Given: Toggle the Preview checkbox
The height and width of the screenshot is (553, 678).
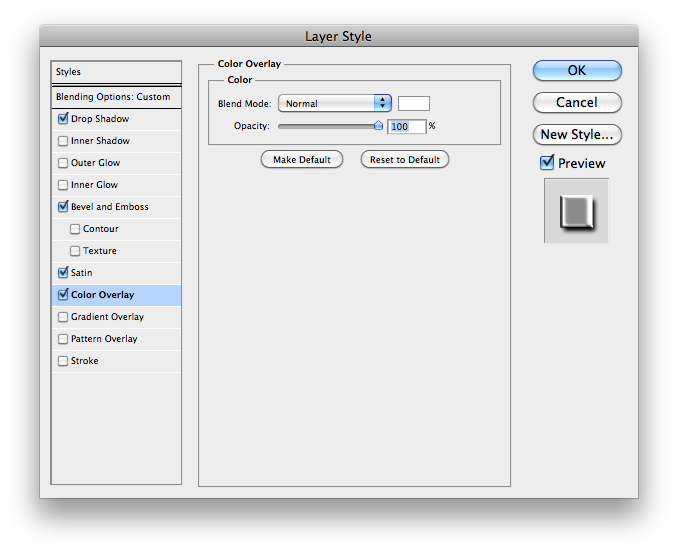Looking at the screenshot, I should coord(547,163).
